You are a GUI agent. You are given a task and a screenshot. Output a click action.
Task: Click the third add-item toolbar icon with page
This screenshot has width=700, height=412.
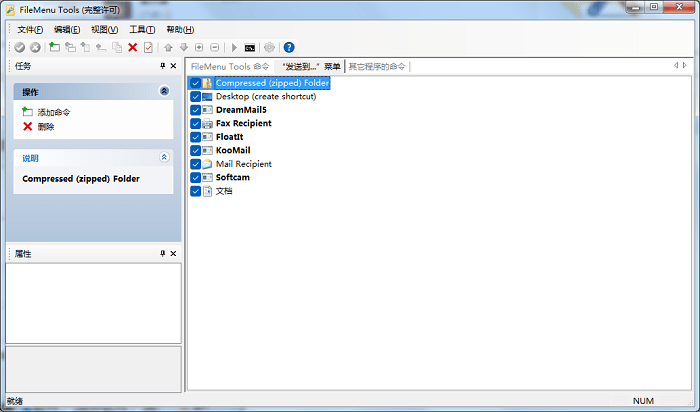click(85, 47)
